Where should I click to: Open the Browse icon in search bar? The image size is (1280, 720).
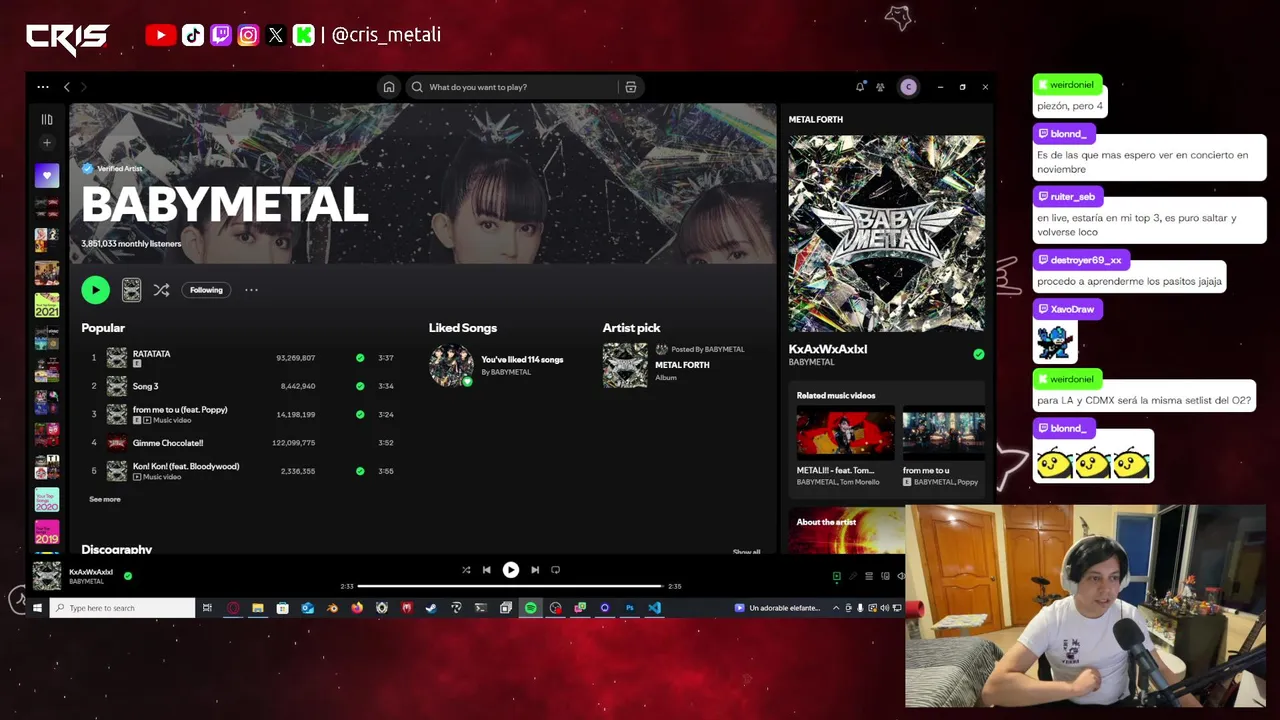click(631, 87)
